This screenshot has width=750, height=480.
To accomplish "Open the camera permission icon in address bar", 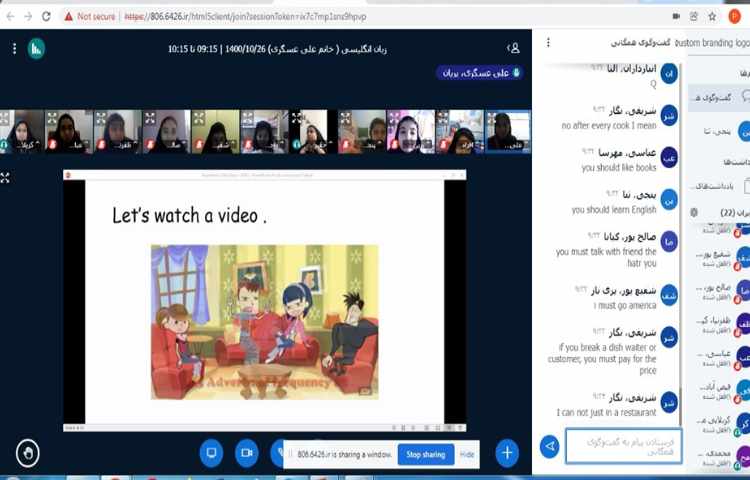I will pyautogui.click(x=676, y=16).
